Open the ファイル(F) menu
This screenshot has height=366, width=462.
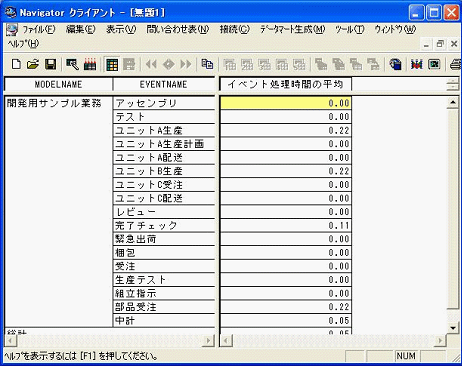pos(39,29)
